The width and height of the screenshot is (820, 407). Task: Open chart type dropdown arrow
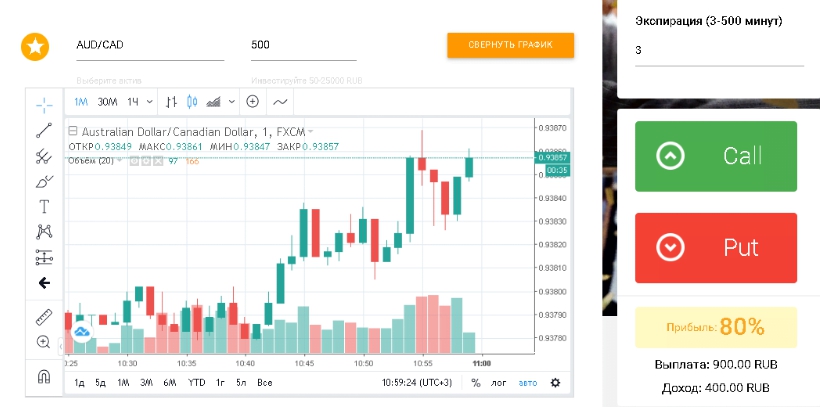pos(232,101)
